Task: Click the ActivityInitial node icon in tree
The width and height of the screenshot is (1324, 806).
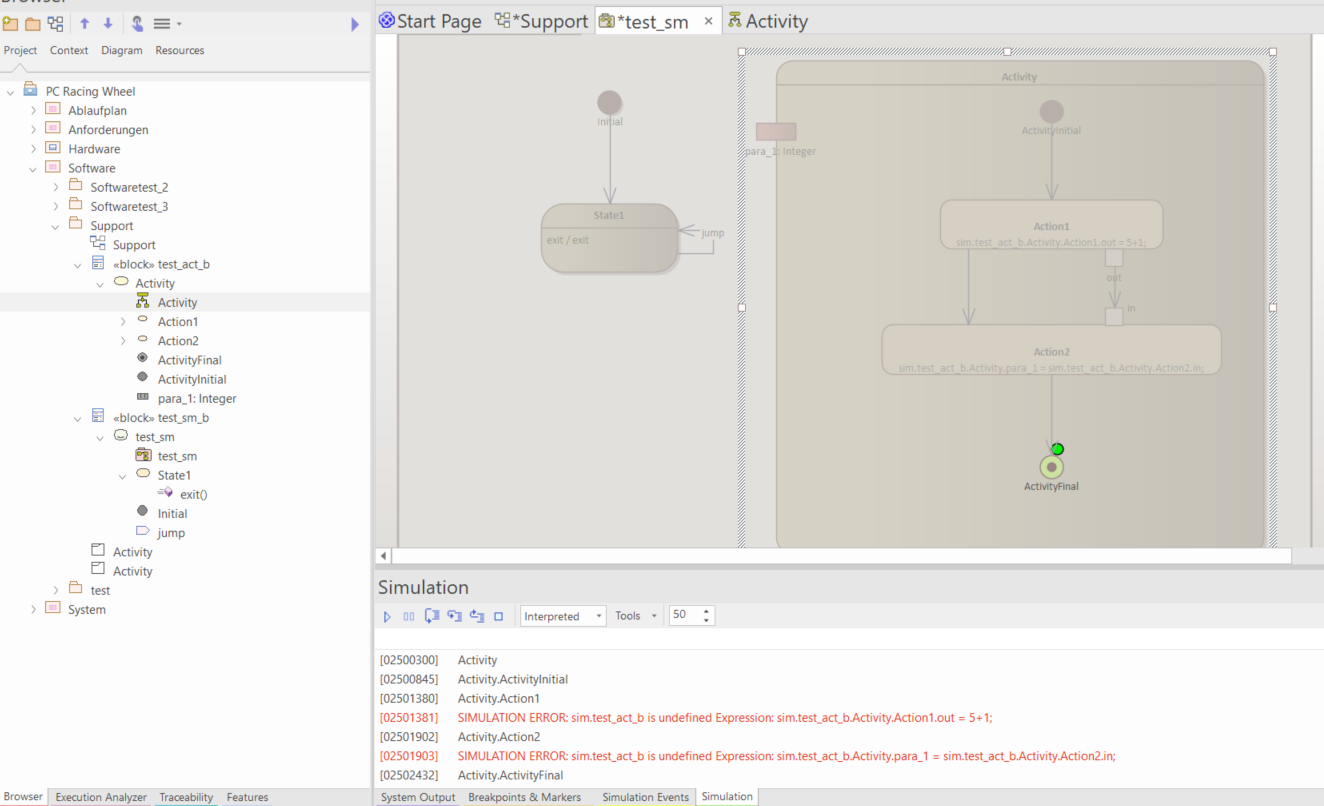Action: click(x=142, y=378)
